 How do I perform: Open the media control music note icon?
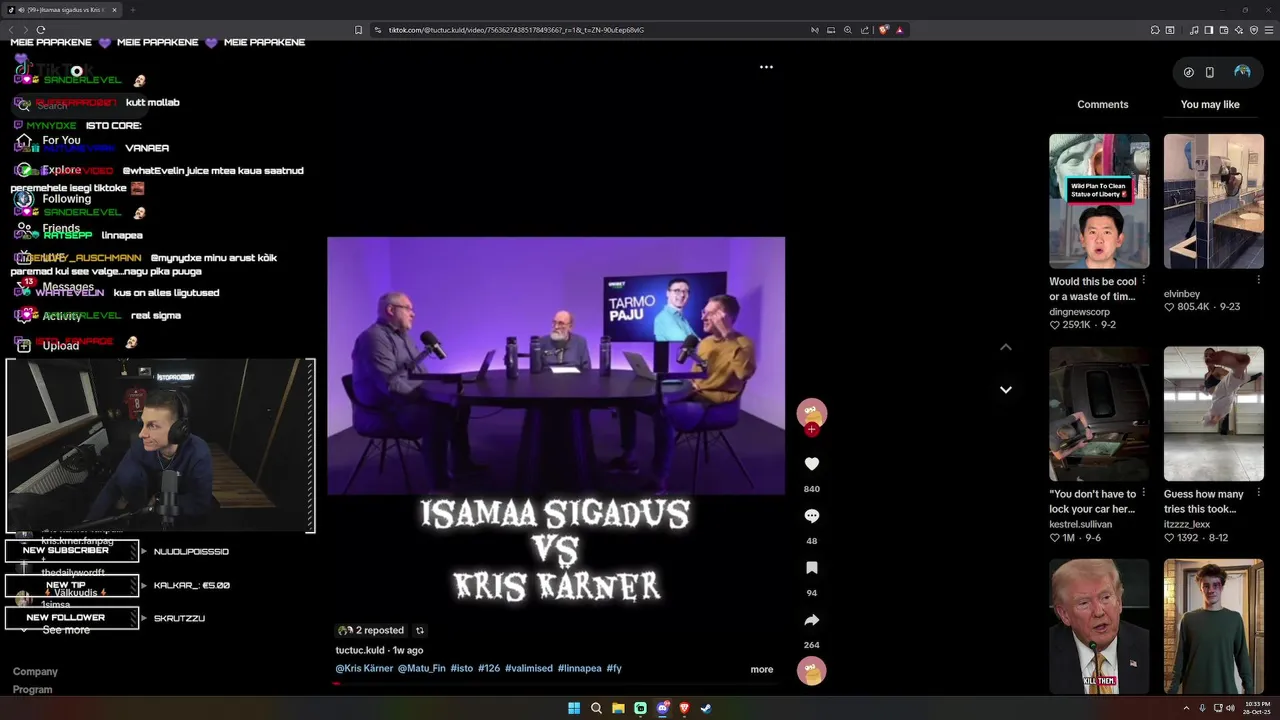click(1193, 30)
